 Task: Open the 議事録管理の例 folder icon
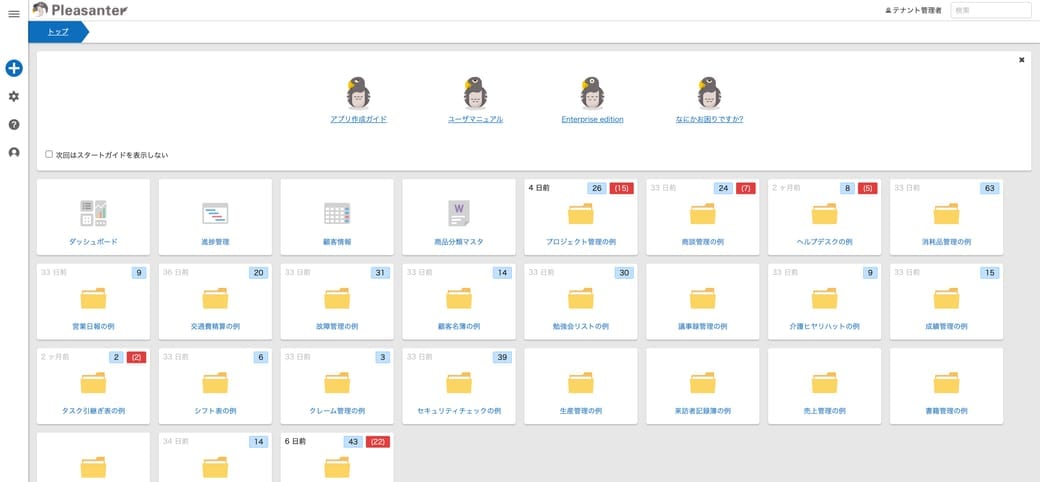point(702,298)
